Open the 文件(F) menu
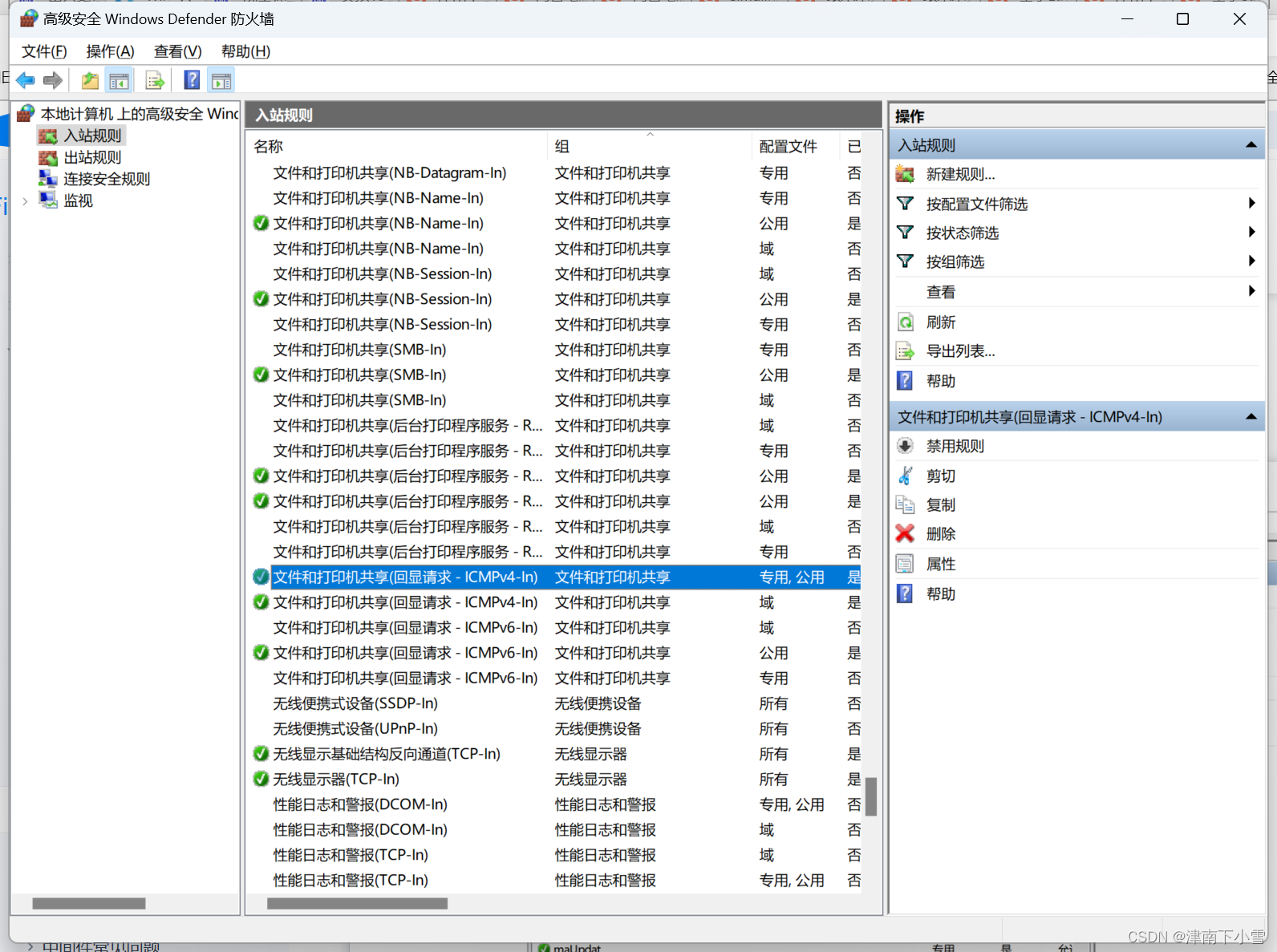1277x952 pixels. click(x=44, y=51)
